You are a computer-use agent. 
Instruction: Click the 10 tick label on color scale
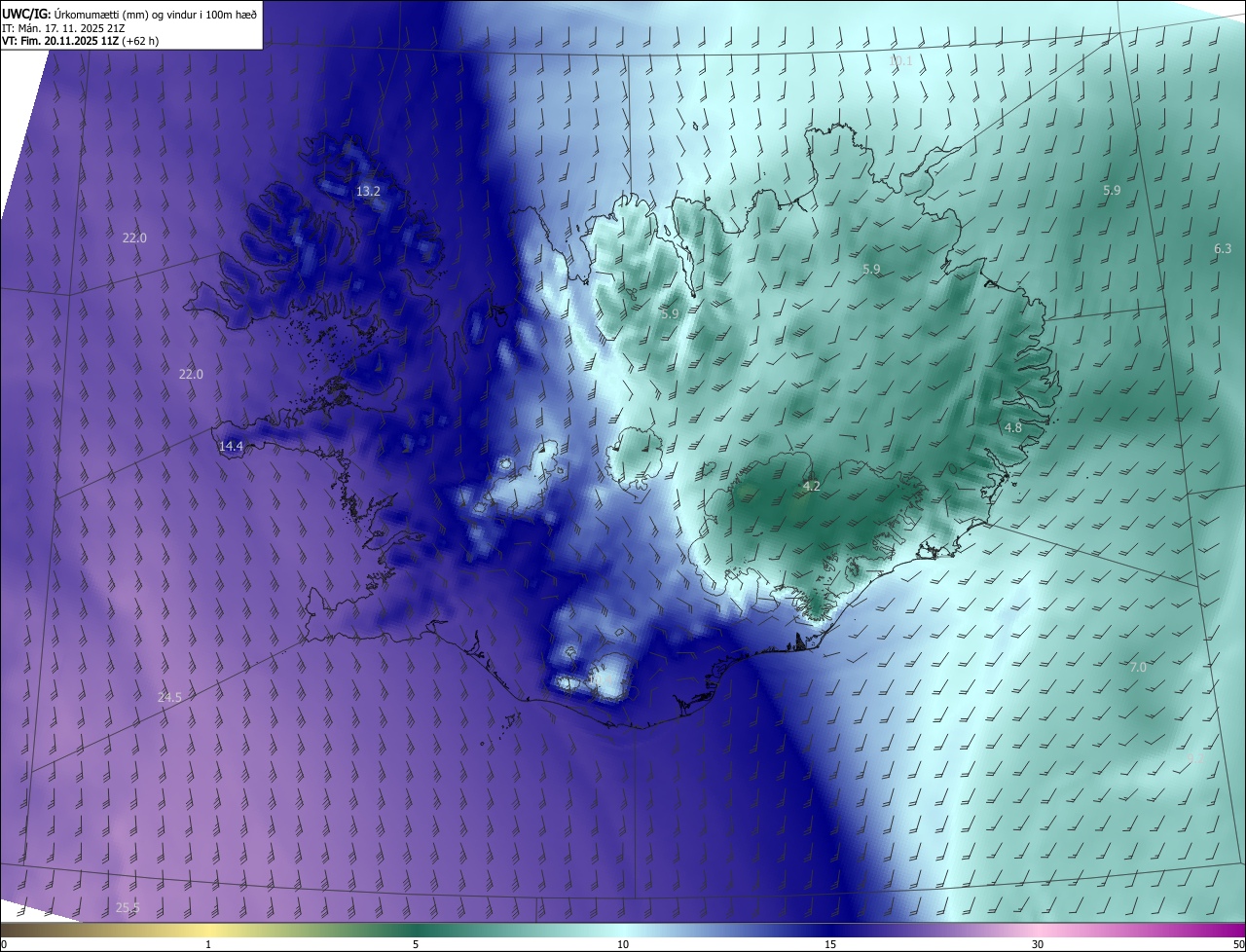click(x=623, y=944)
